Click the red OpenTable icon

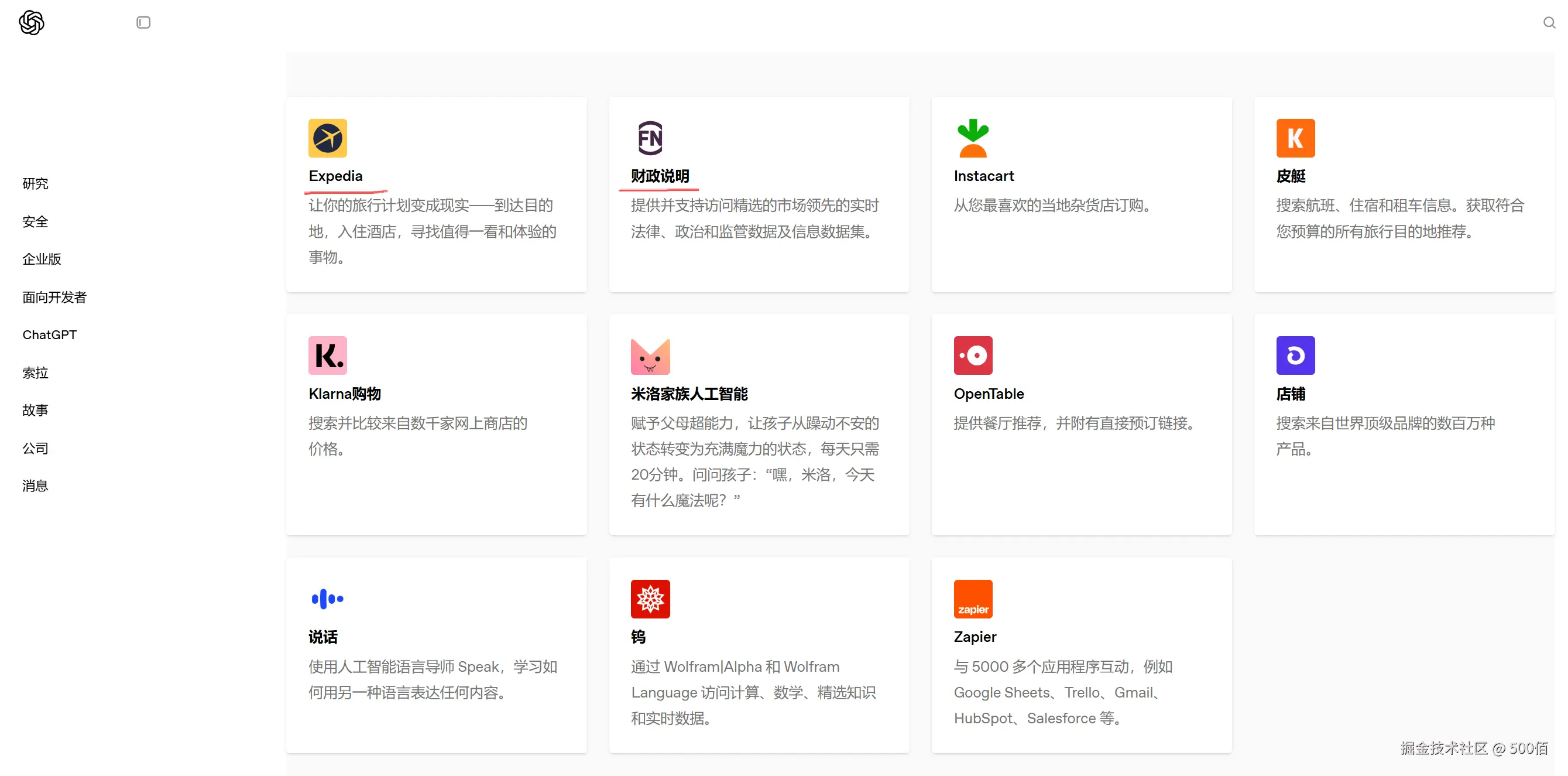[972, 355]
